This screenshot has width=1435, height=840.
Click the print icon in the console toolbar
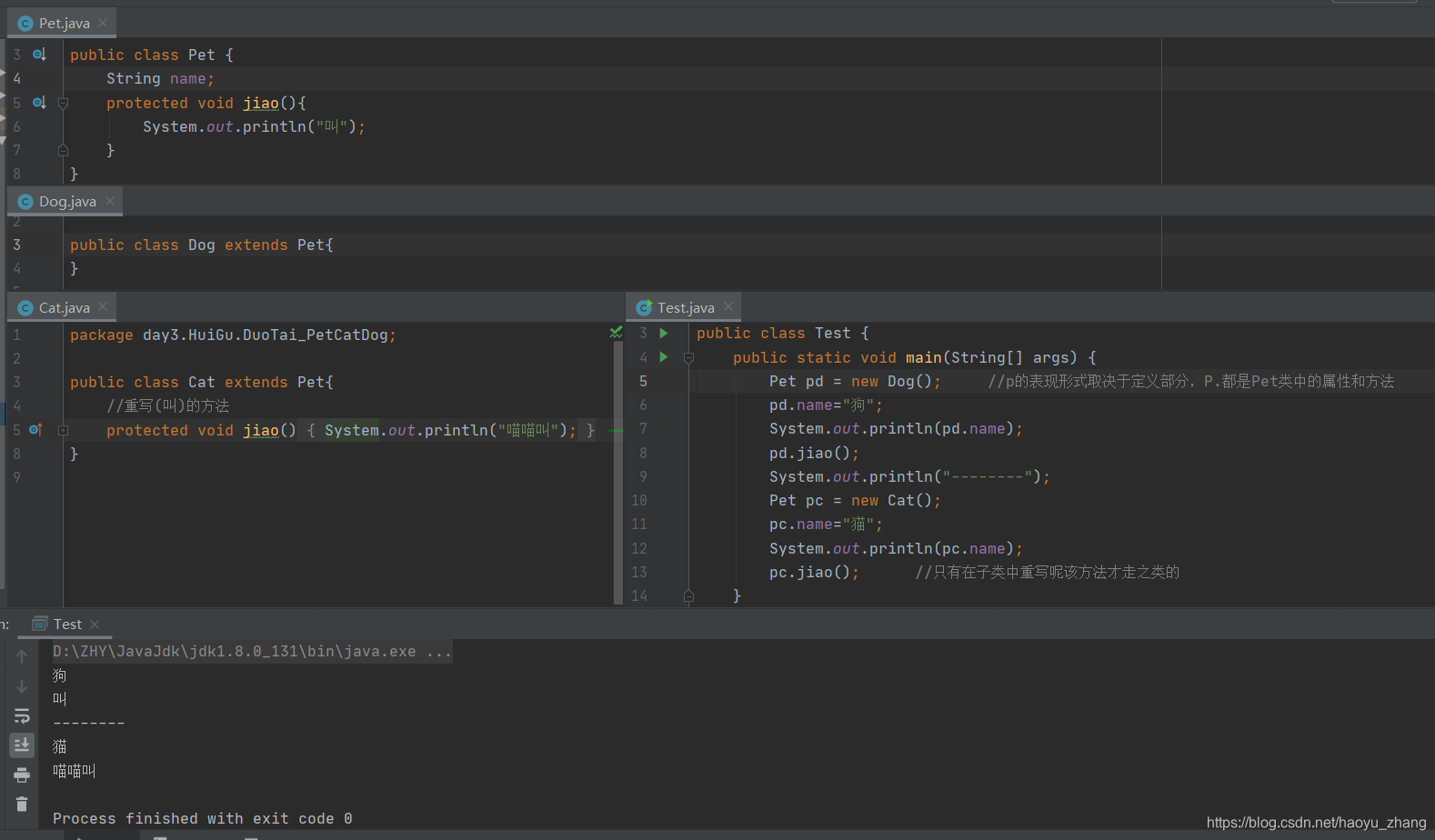[22, 775]
